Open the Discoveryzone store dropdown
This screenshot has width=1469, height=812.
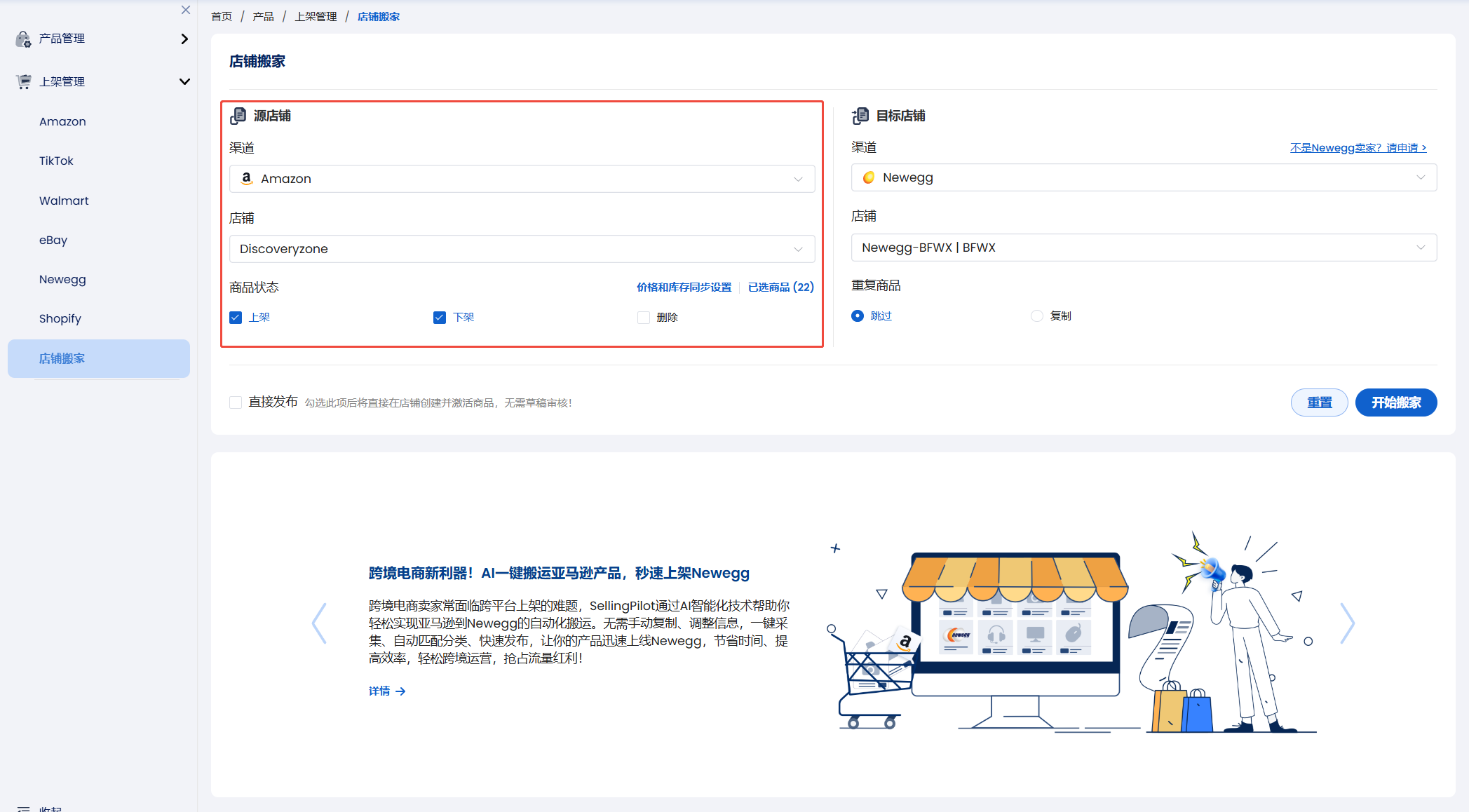coord(522,249)
